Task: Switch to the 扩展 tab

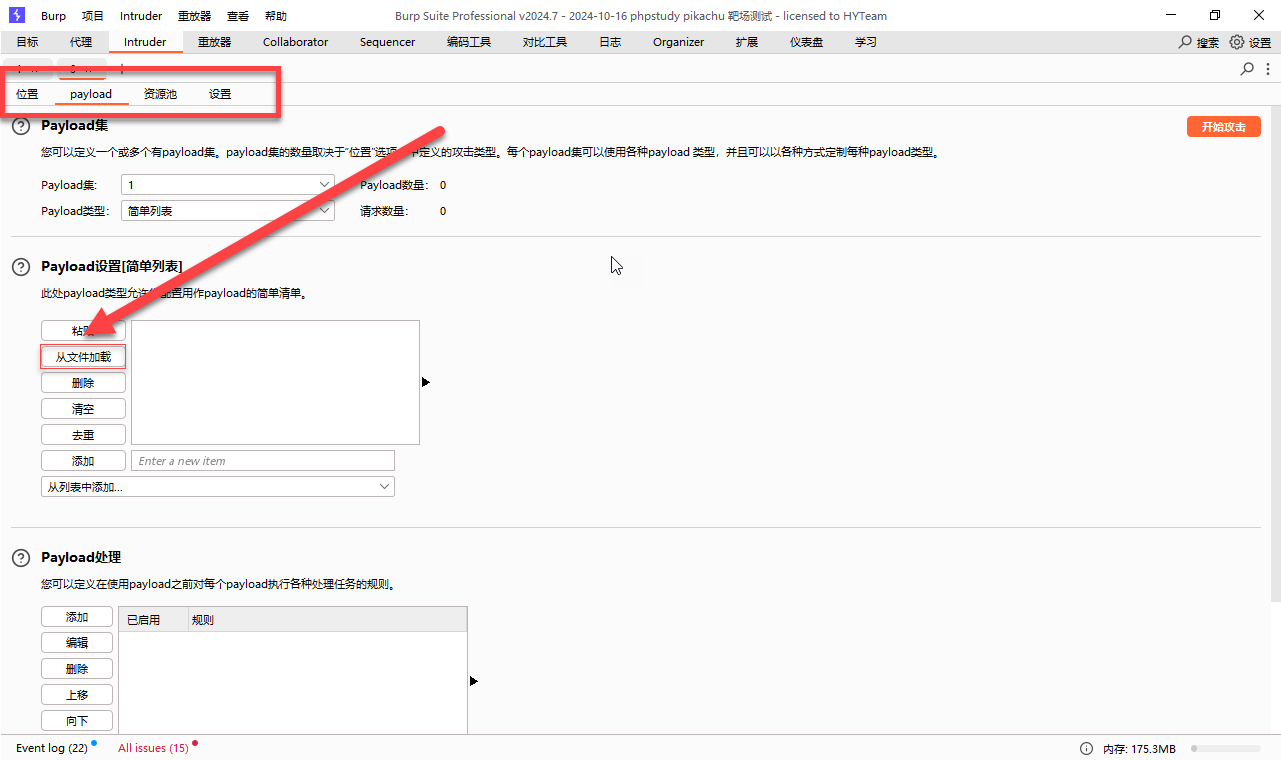Action: [747, 42]
